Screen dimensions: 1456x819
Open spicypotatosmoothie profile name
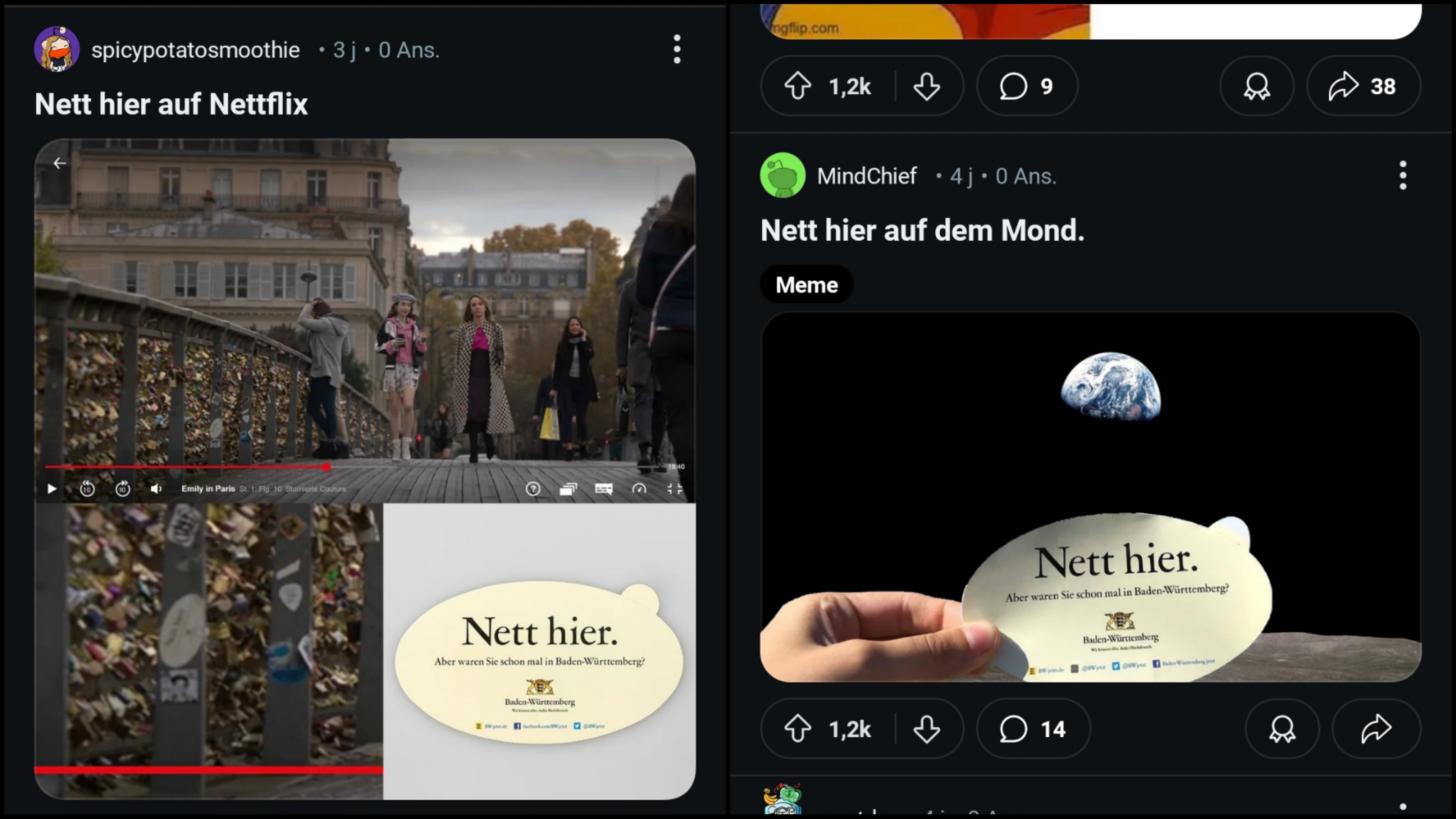pos(195,50)
